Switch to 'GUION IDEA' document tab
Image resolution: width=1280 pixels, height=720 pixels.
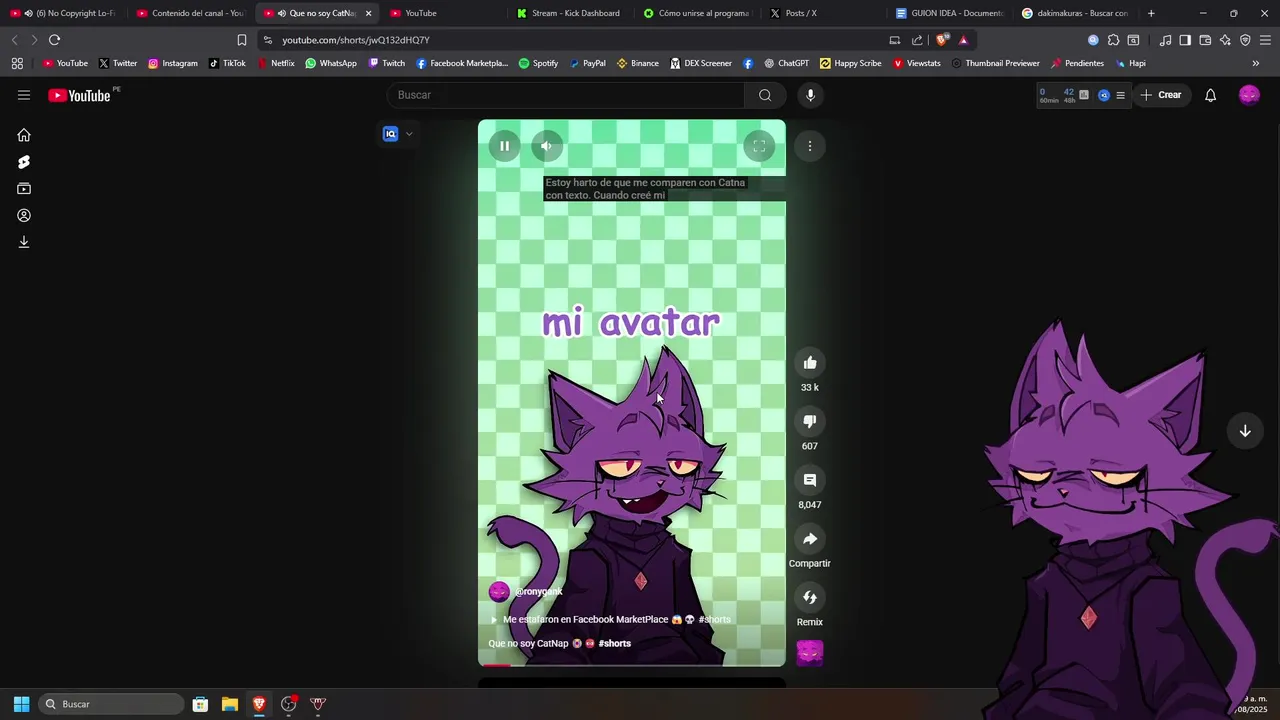tap(948, 13)
